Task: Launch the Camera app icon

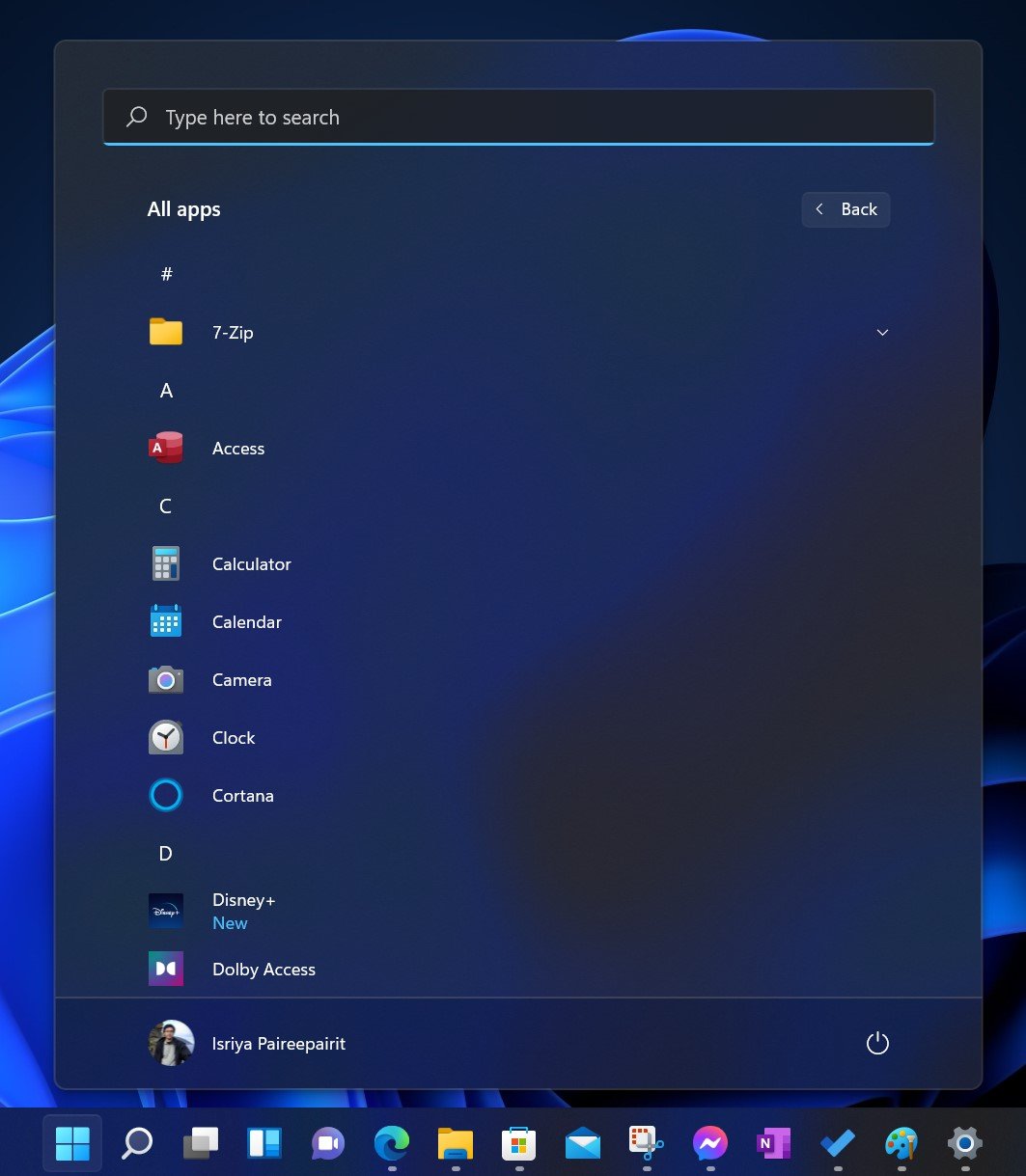Action: (166, 680)
